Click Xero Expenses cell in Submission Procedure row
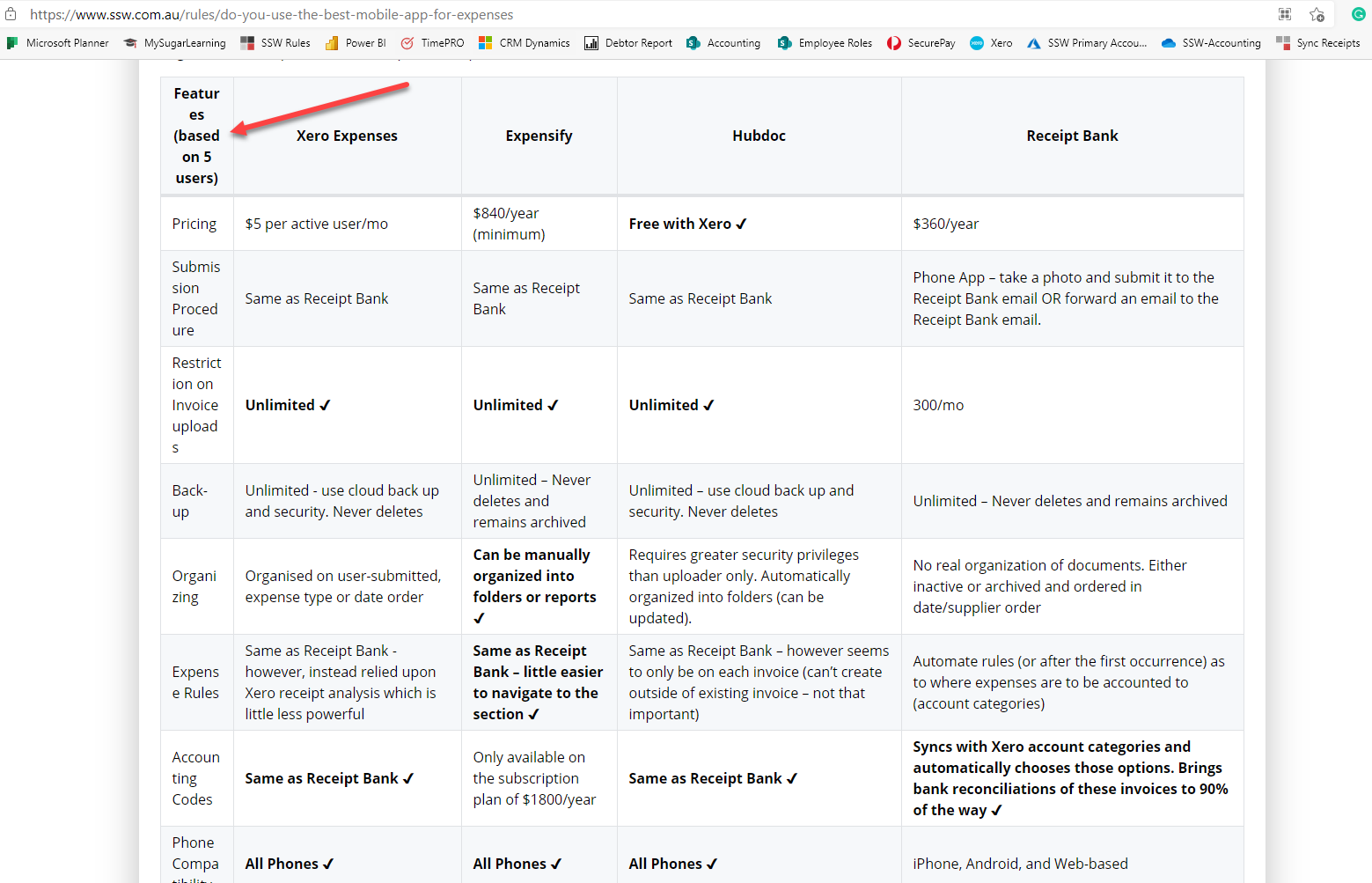The height and width of the screenshot is (883, 1372). [x=348, y=298]
